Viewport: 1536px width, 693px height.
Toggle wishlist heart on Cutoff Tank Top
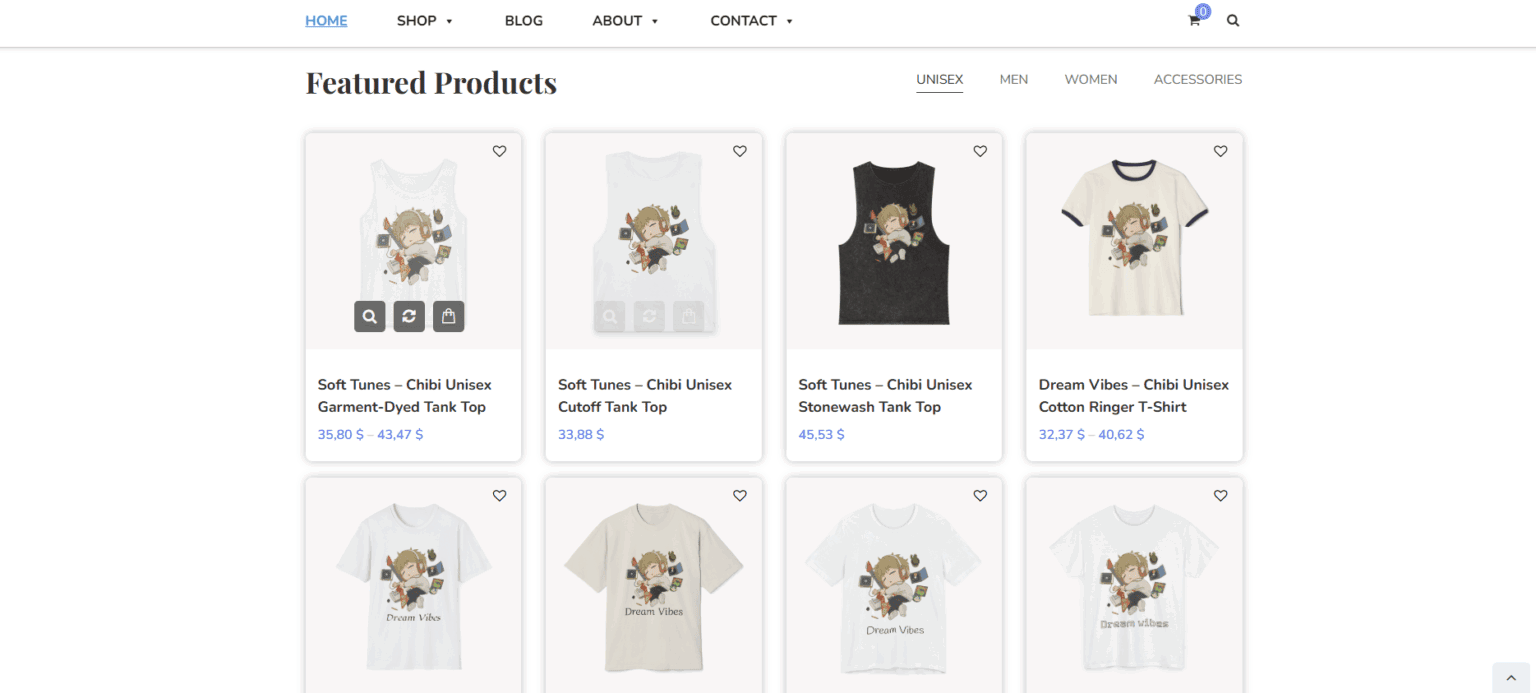(x=740, y=151)
